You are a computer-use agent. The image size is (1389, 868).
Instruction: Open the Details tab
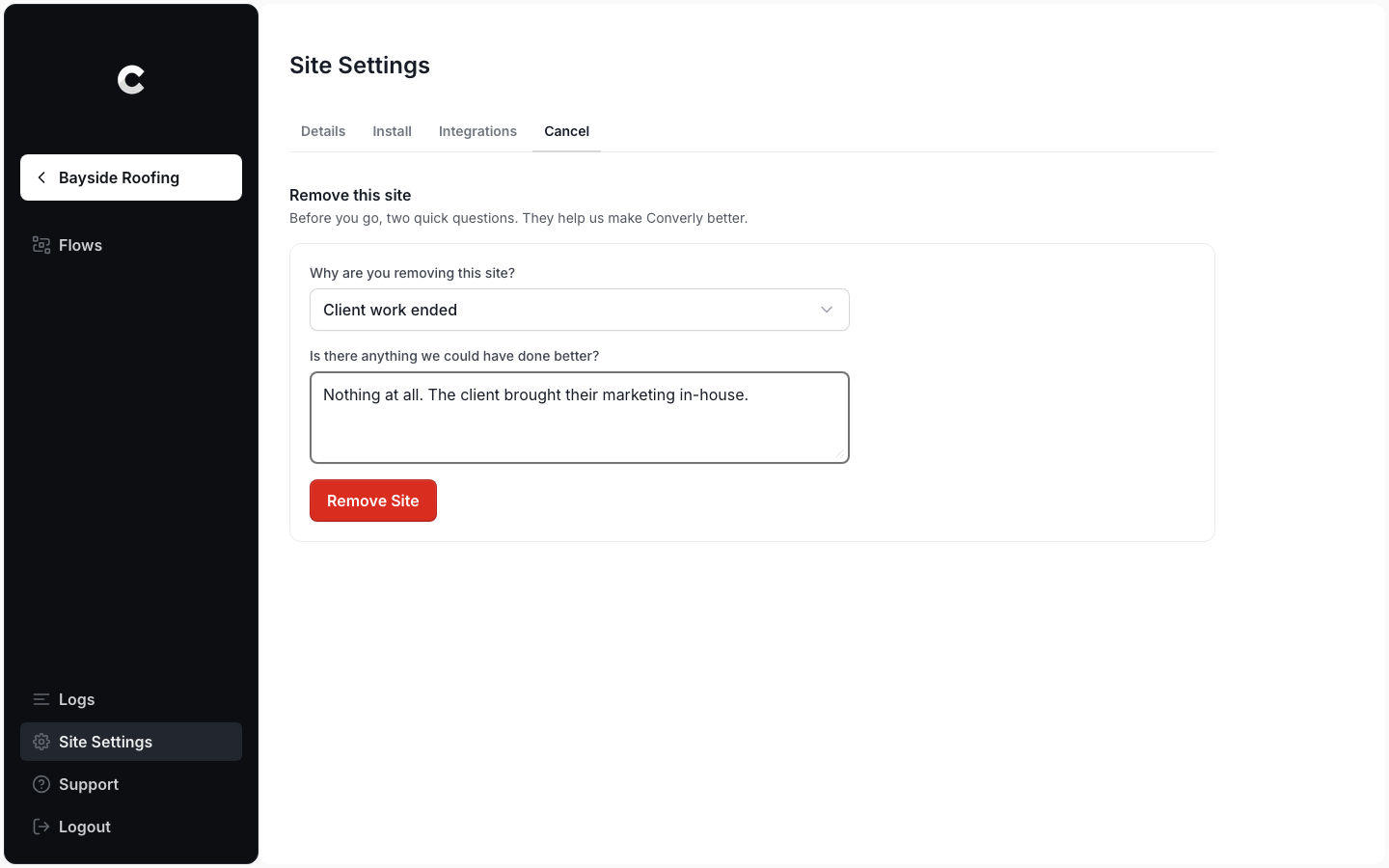tap(323, 131)
